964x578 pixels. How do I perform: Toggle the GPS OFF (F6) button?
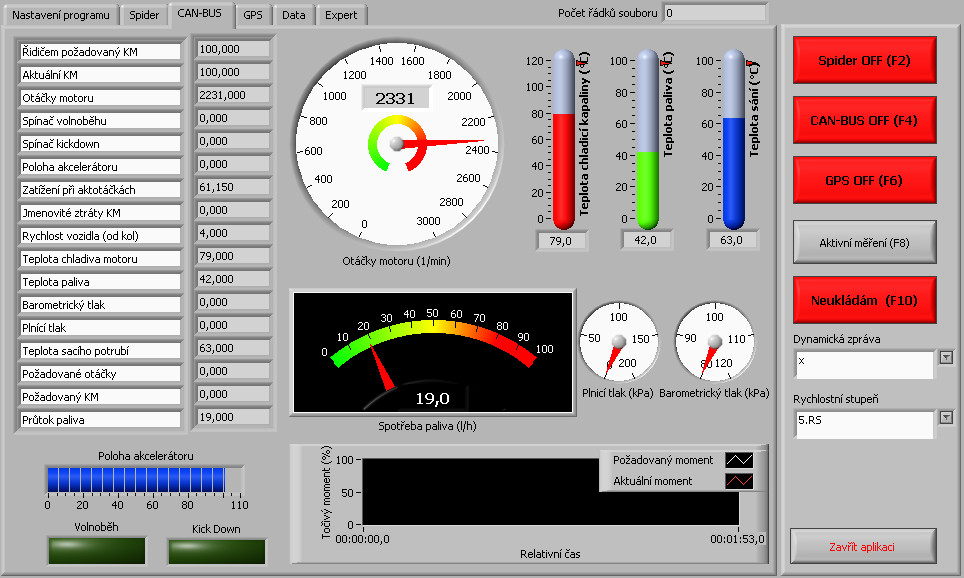(864, 180)
